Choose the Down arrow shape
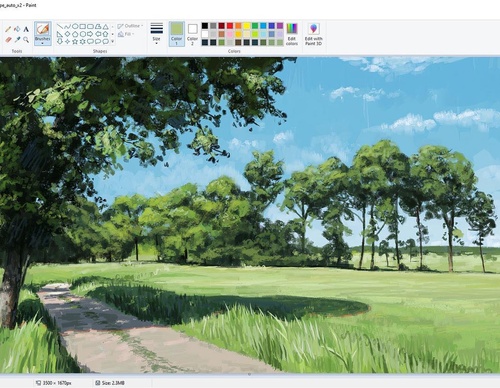 click(x=60, y=41)
